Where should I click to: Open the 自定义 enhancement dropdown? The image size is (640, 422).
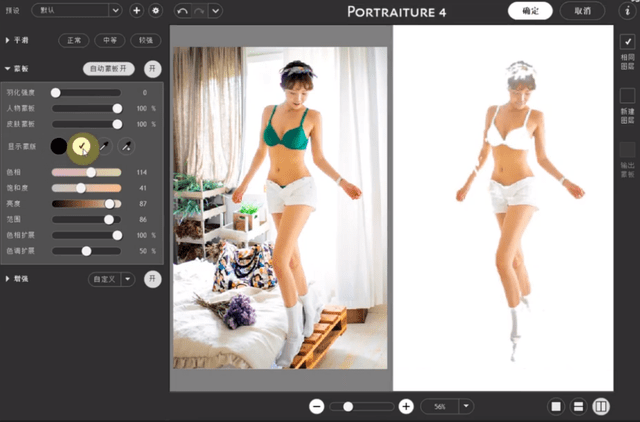click(x=111, y=279)
